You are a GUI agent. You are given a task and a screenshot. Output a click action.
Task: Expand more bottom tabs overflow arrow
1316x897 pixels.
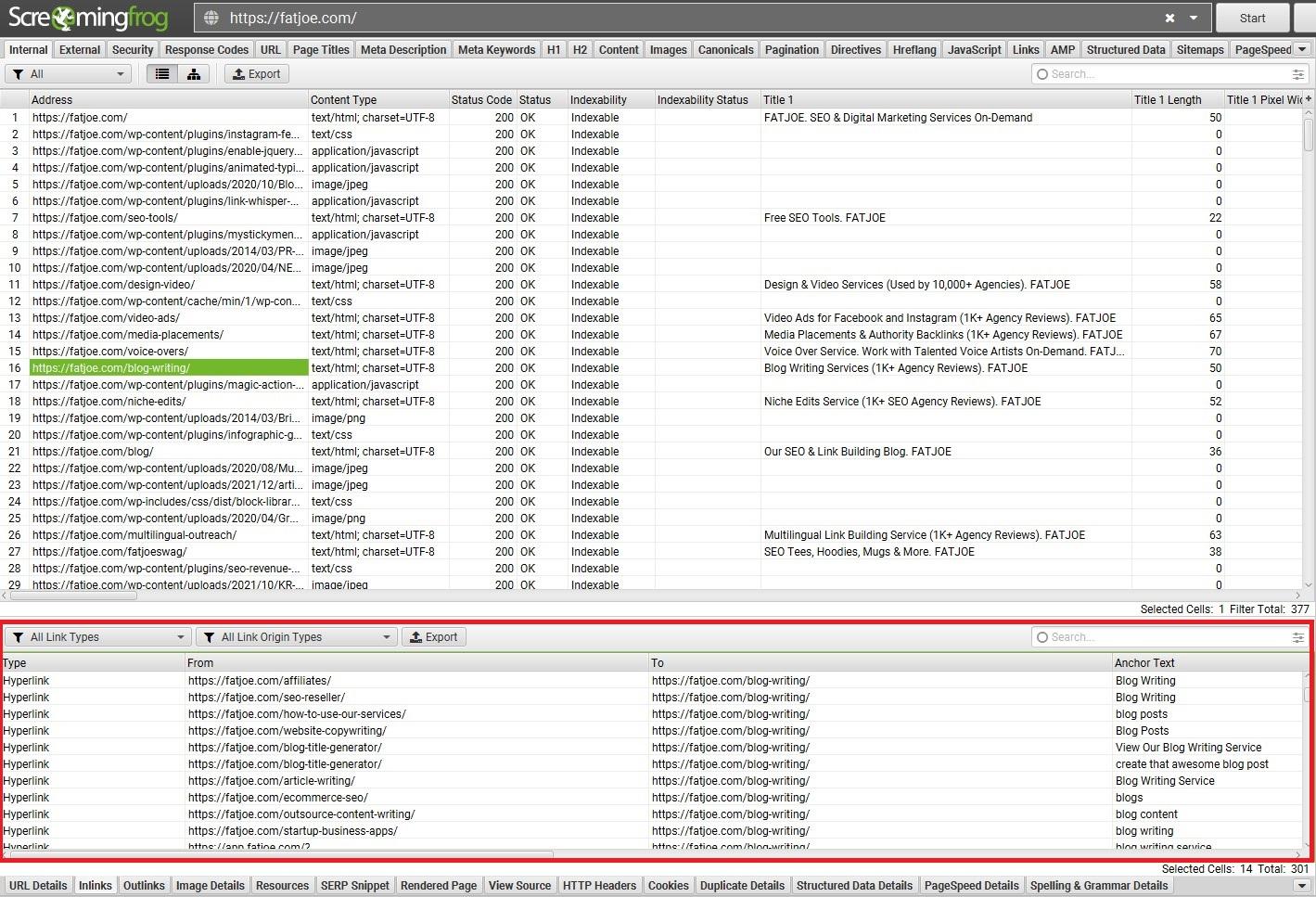pyautogui.click(x=1302, y=885)
